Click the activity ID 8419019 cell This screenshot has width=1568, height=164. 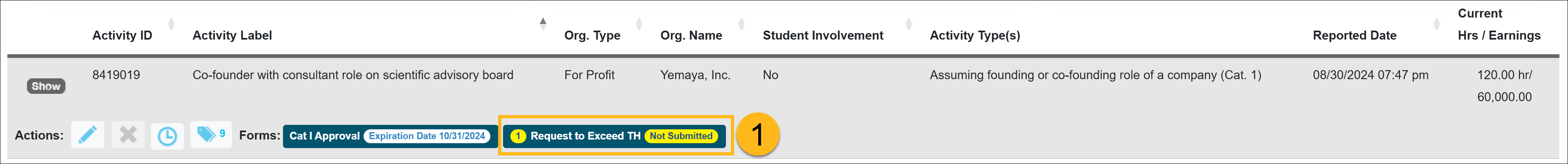[x=116, y=75]
